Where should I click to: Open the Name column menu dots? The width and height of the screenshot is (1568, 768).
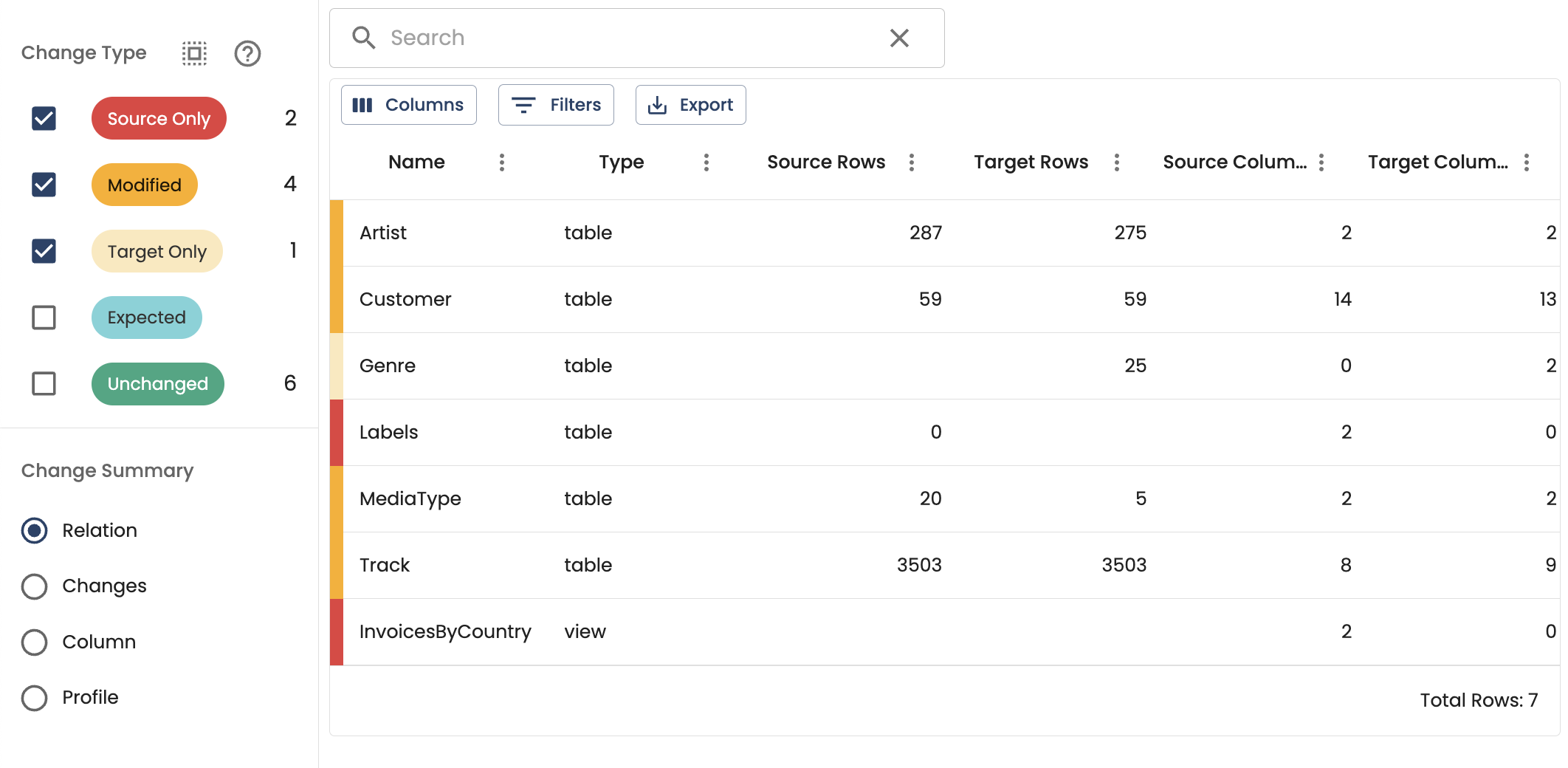click(502, 162)
